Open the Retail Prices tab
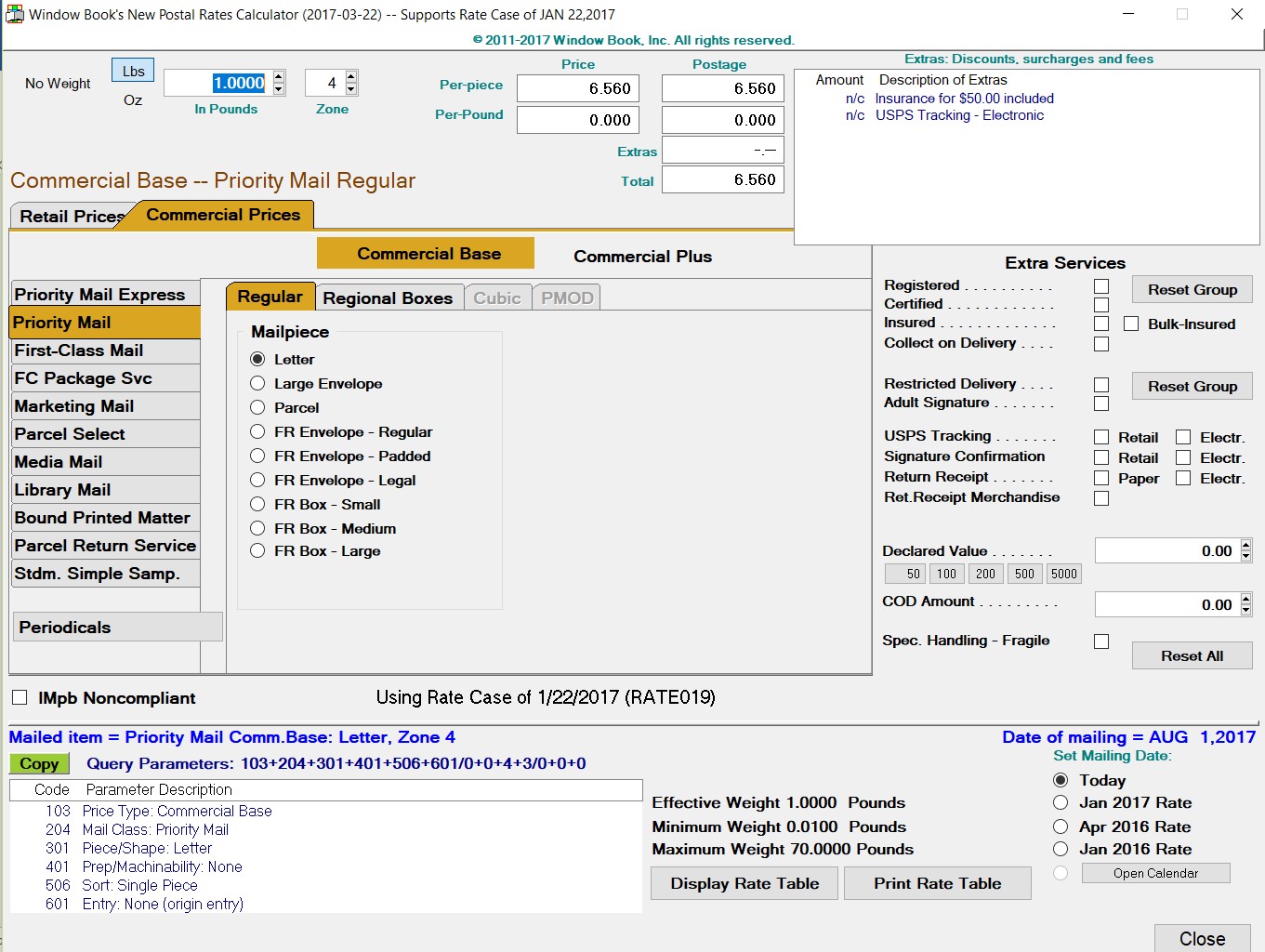 [x=71, y=216]
